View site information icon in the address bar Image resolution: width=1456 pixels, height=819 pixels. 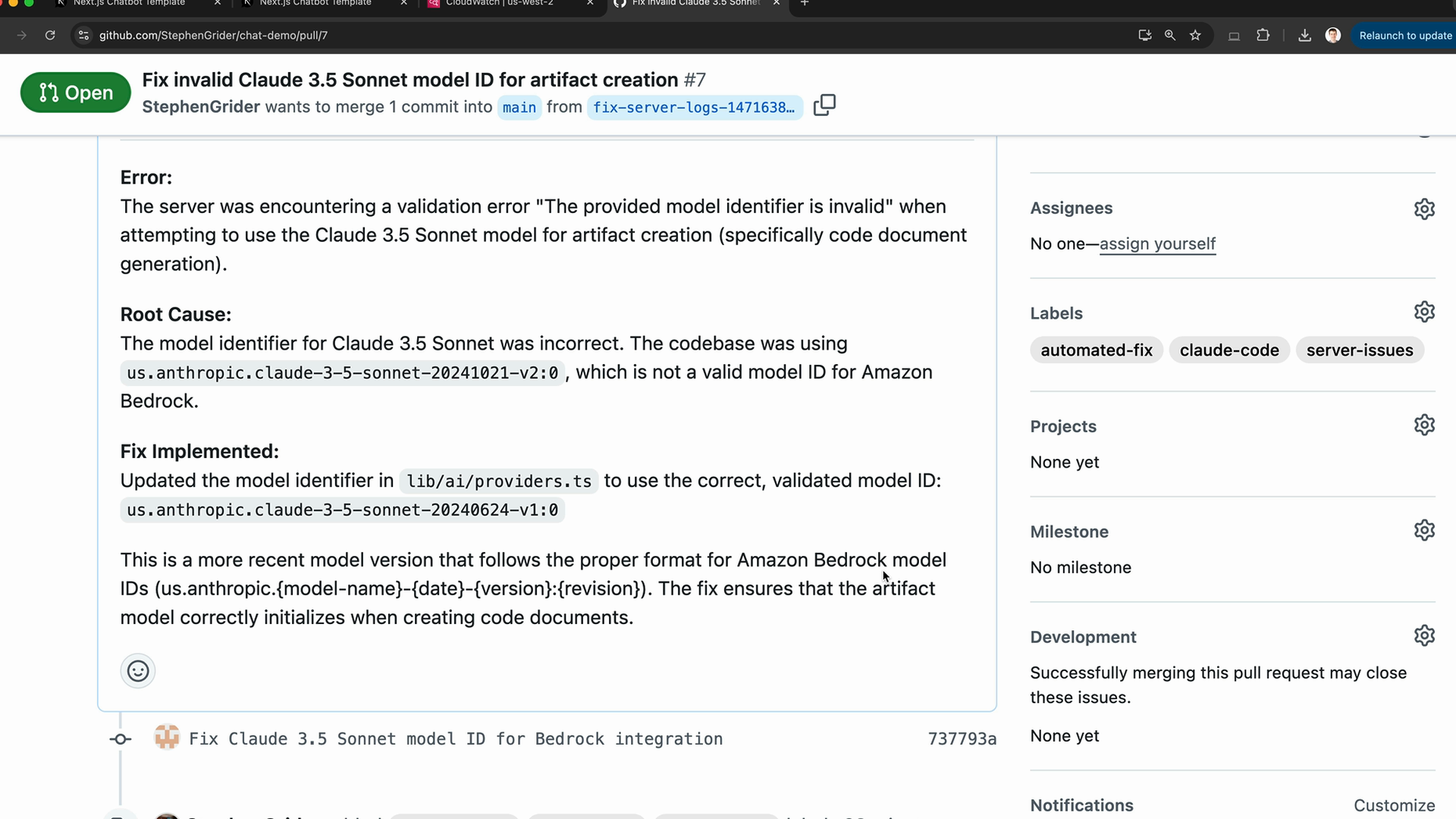coord(84,36)
